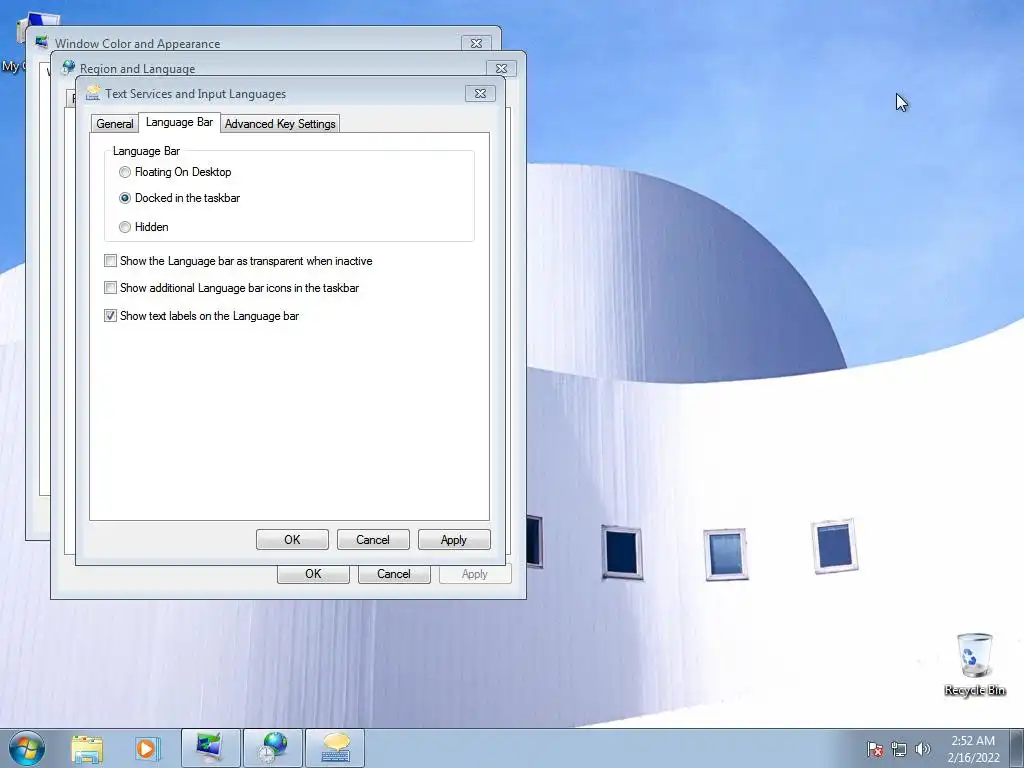The image size is (1024, 768).
Task: Close the Text Services and Input Languages dialog
Action: coord(480,94)
